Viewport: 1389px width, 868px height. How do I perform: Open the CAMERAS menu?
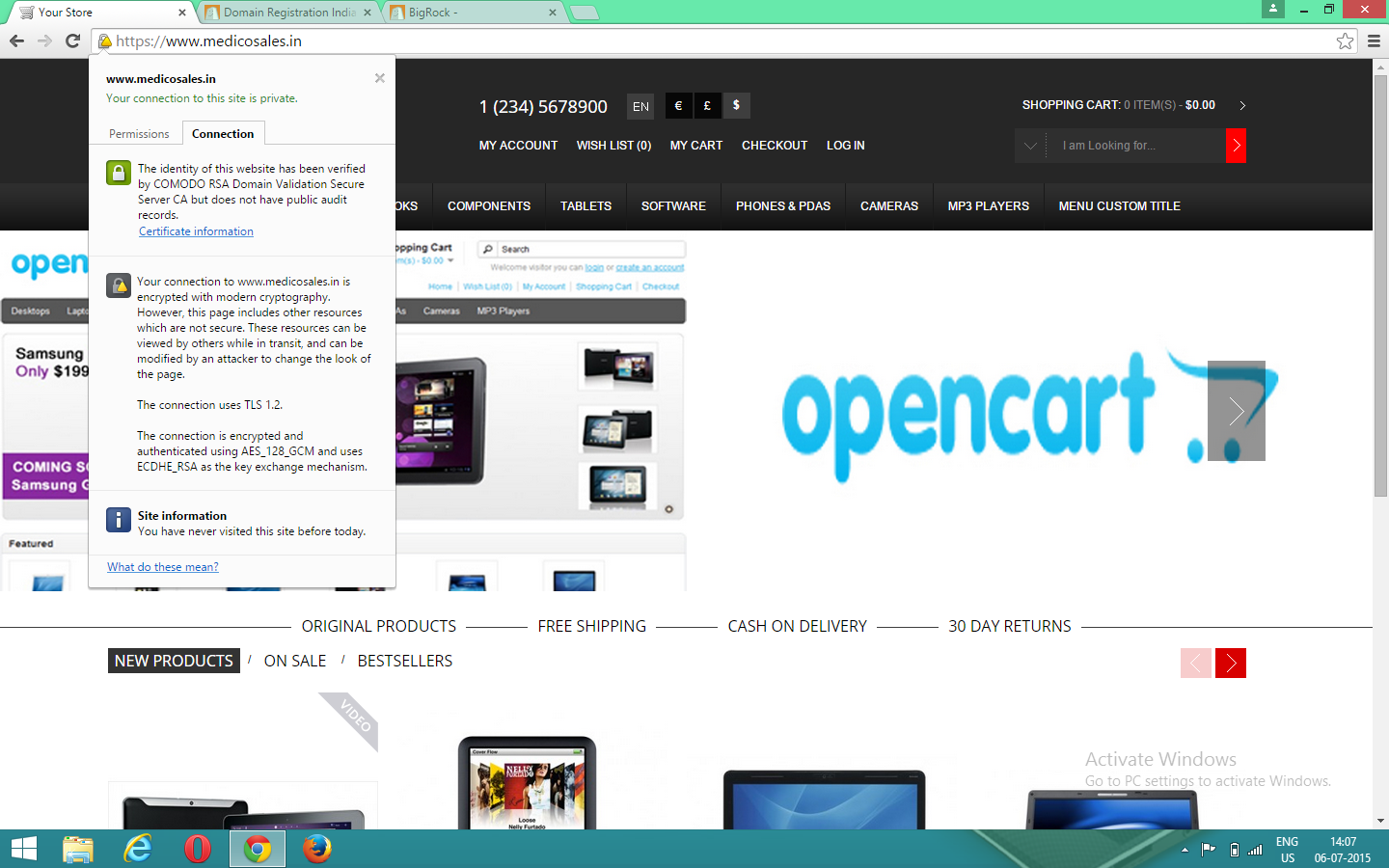click(889, 206)
